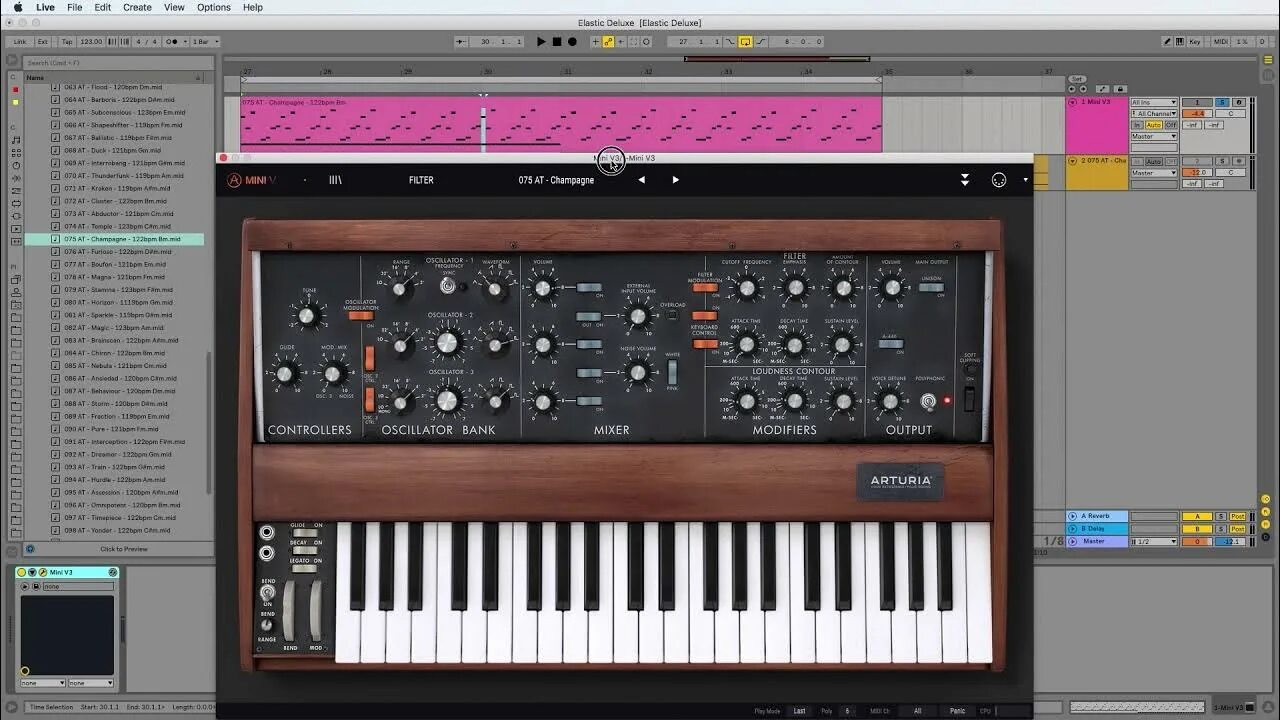This screenshot has height=720, width=1280.
Task: Open the Apple menu
Action: pyautogui.click(x=18, y=7)
